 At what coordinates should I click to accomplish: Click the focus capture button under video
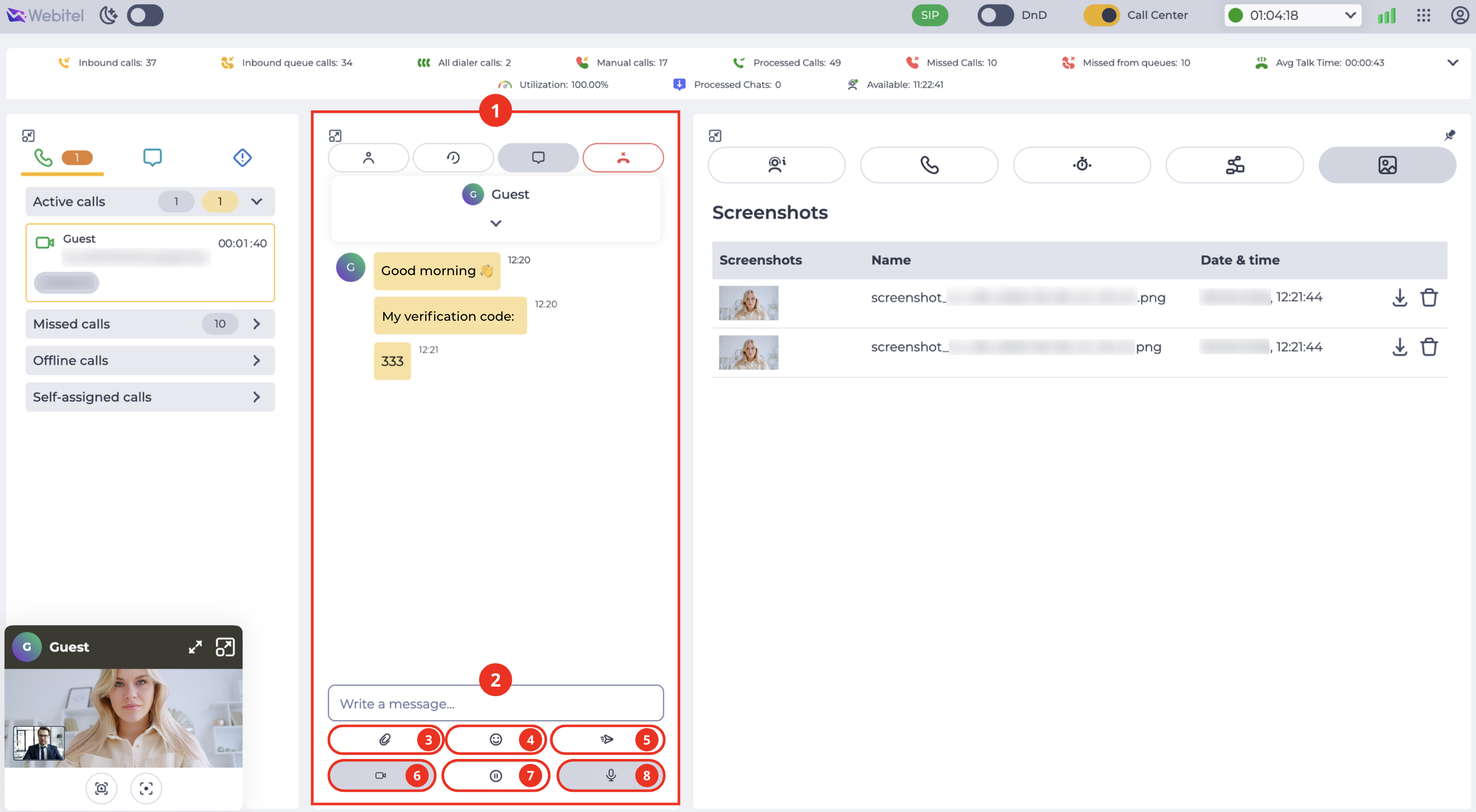click(x=146, y=789)
